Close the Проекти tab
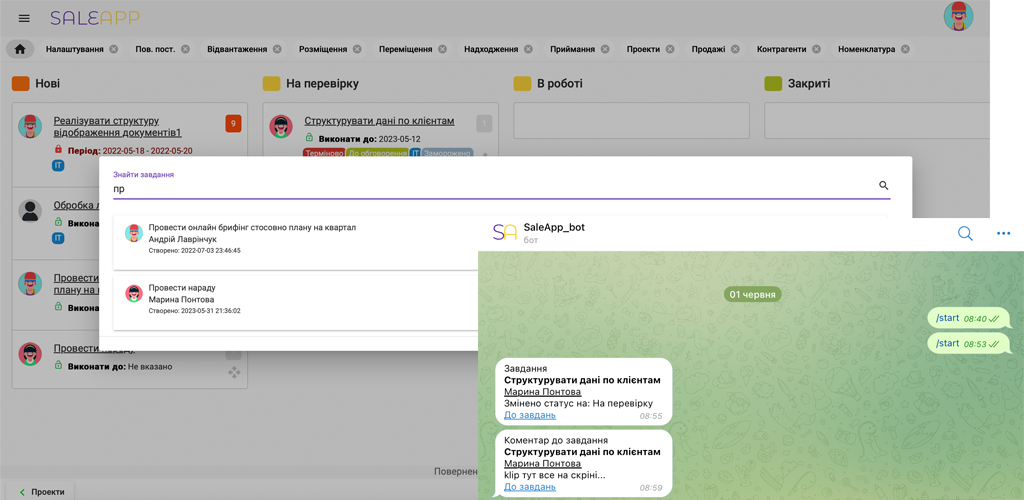This screenshot has width=1024, height=500. click(x=670, y=49)
